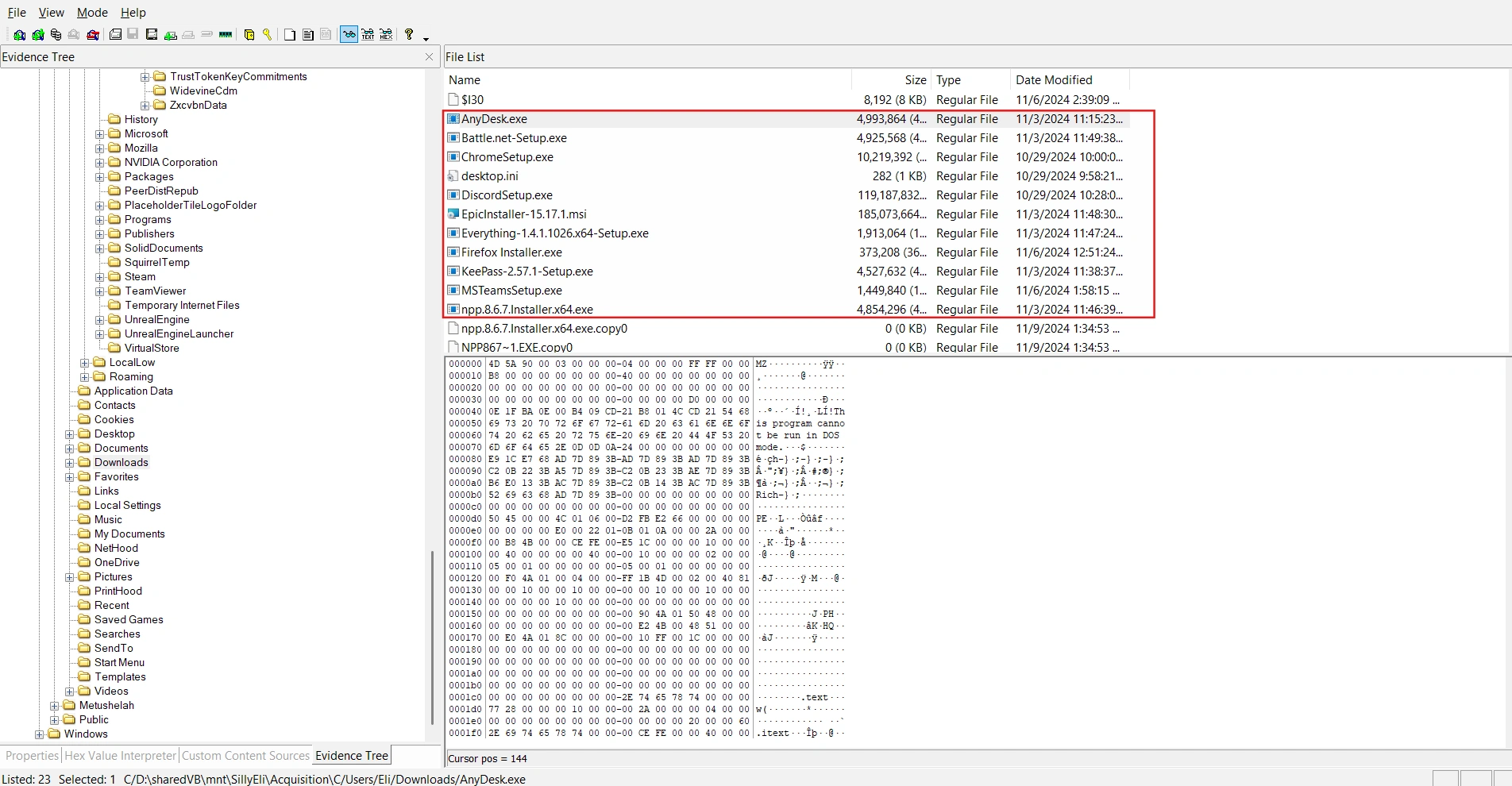Click the Obtain Protected Files safe icon
The width and height of the screenshot is (1512, 786).
pyautogui.click(x=249, y=34)
